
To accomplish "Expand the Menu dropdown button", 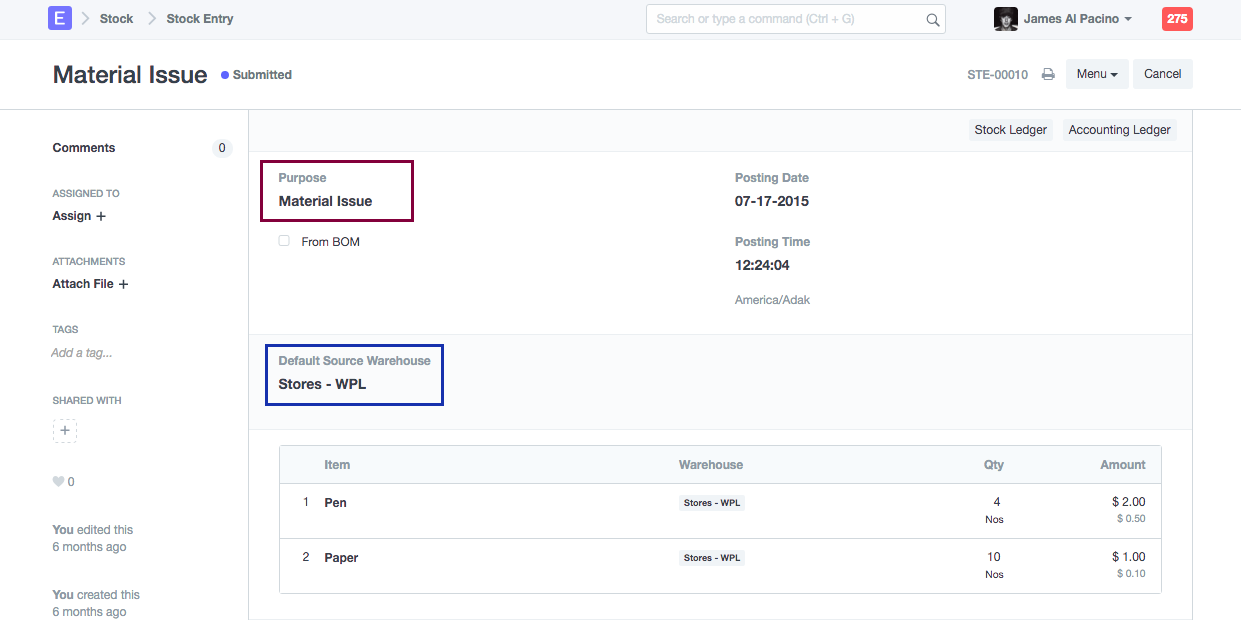I will tap(1097, 74).
